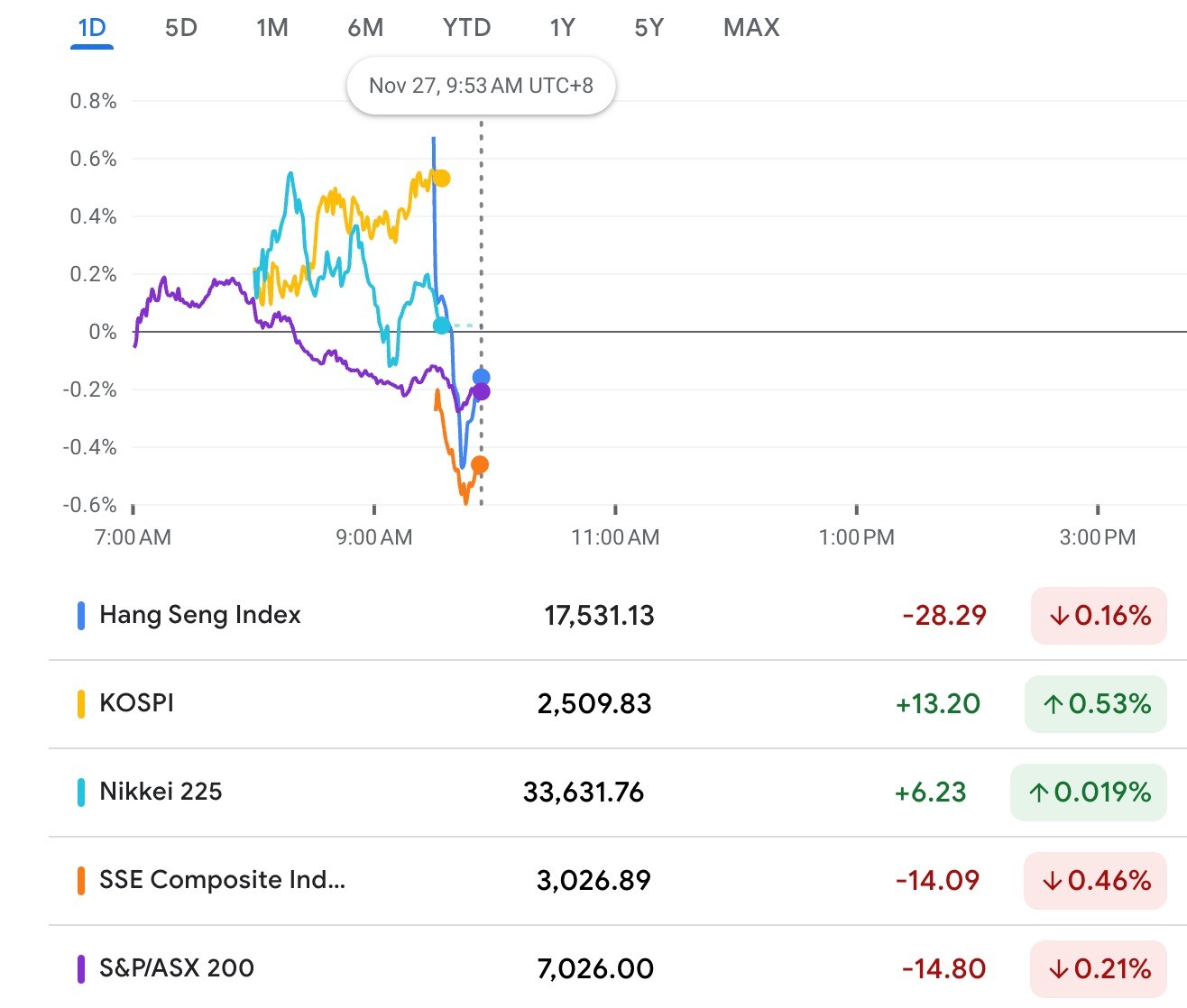The image size is (1187, 1008).
Task: Click the yellow KOSPI chart endpoint dot
Action: tap(441, 179)
